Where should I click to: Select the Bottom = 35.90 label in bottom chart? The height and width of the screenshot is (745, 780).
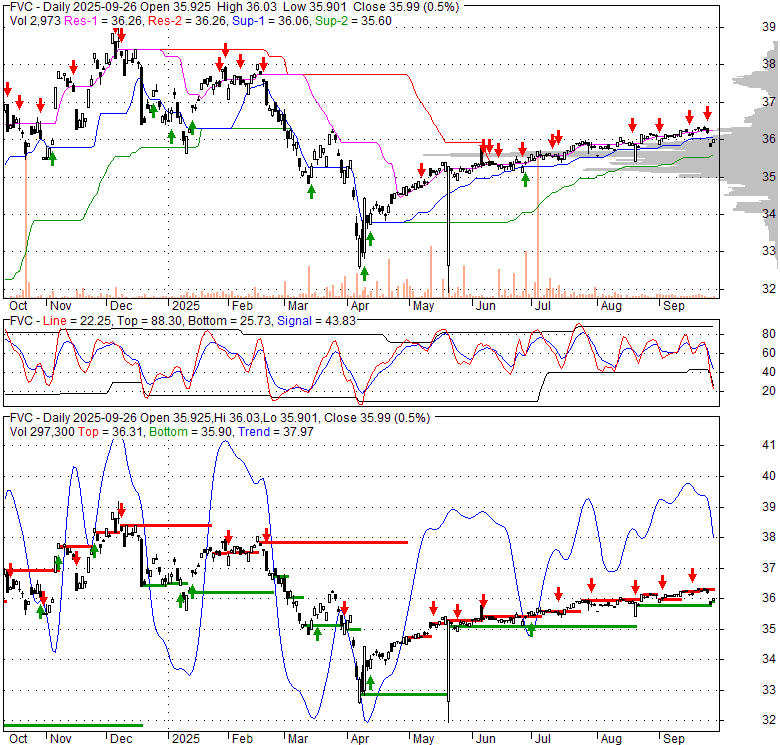click(191, 432)
